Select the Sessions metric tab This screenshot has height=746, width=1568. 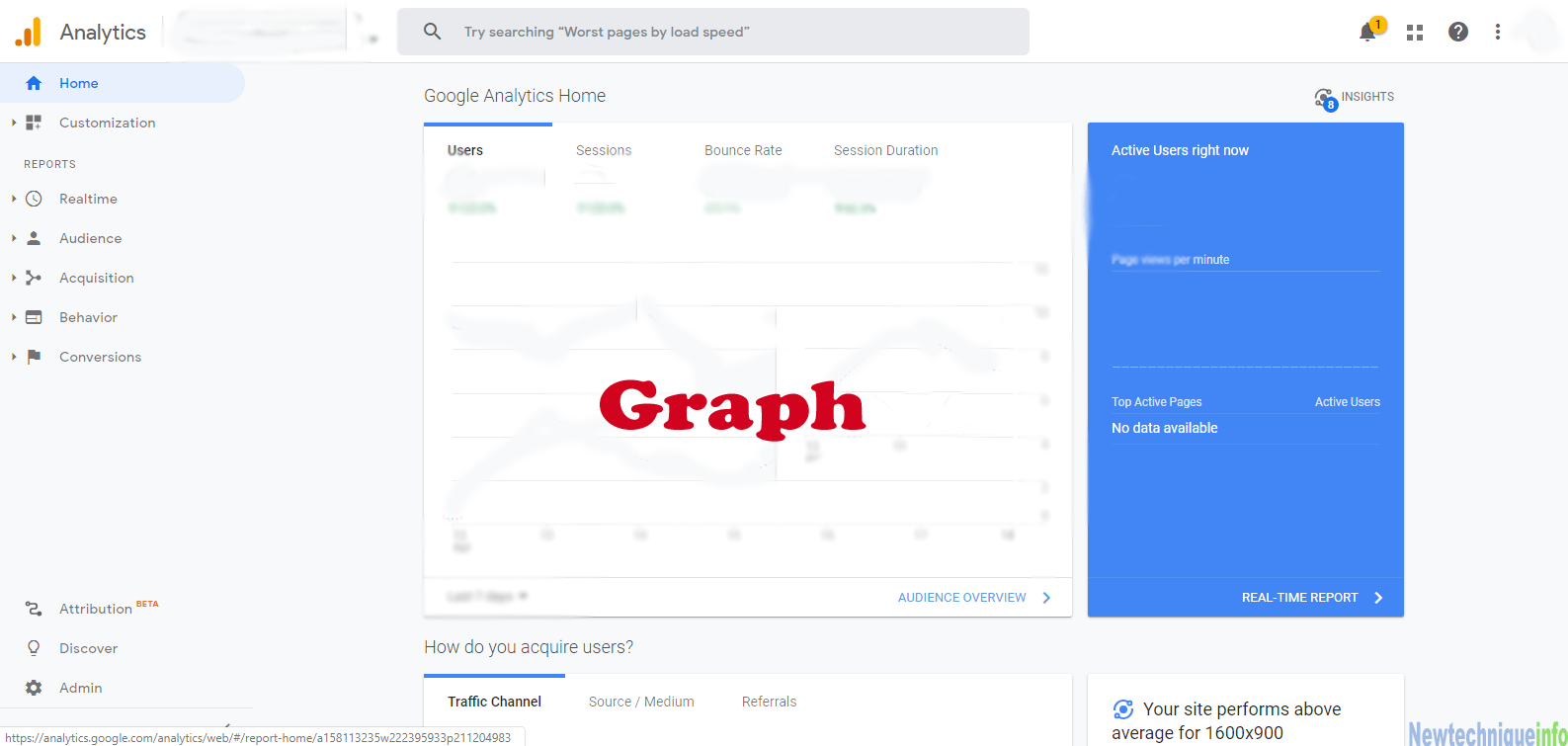[x=604, y=150]
